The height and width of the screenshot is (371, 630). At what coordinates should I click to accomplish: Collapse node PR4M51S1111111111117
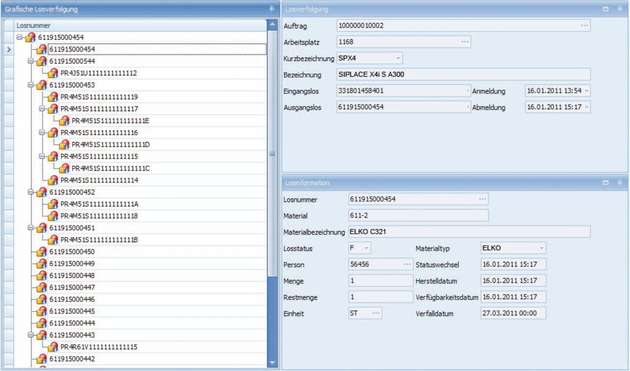pyautogui.click(x=41, y=109)
